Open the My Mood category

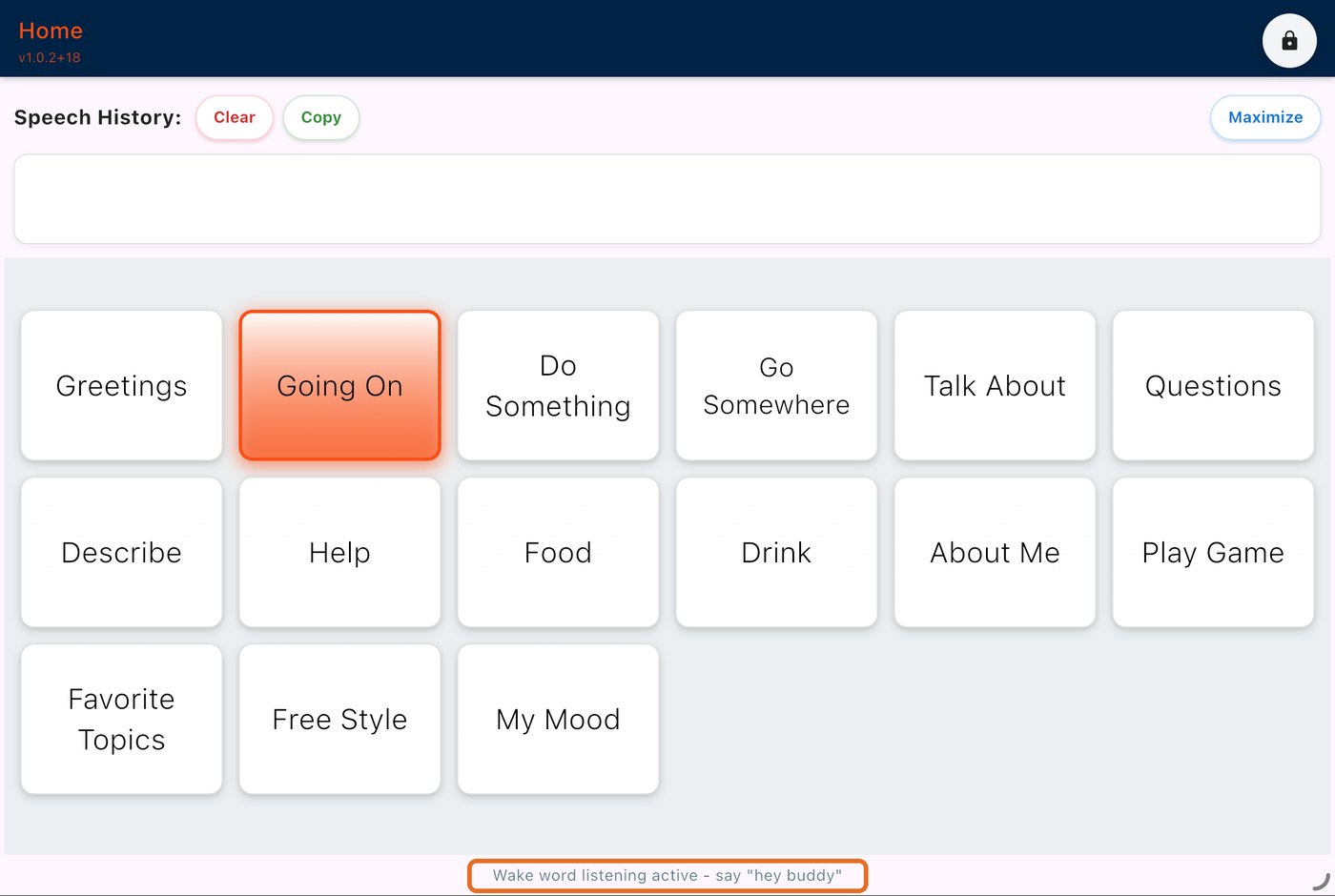(x=558, y=719)
